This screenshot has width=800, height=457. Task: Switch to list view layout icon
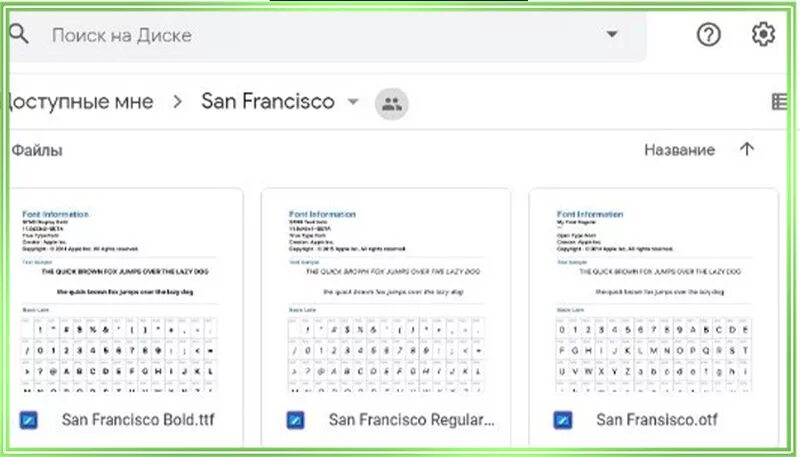pyautogui.click(x=779, y=101)
